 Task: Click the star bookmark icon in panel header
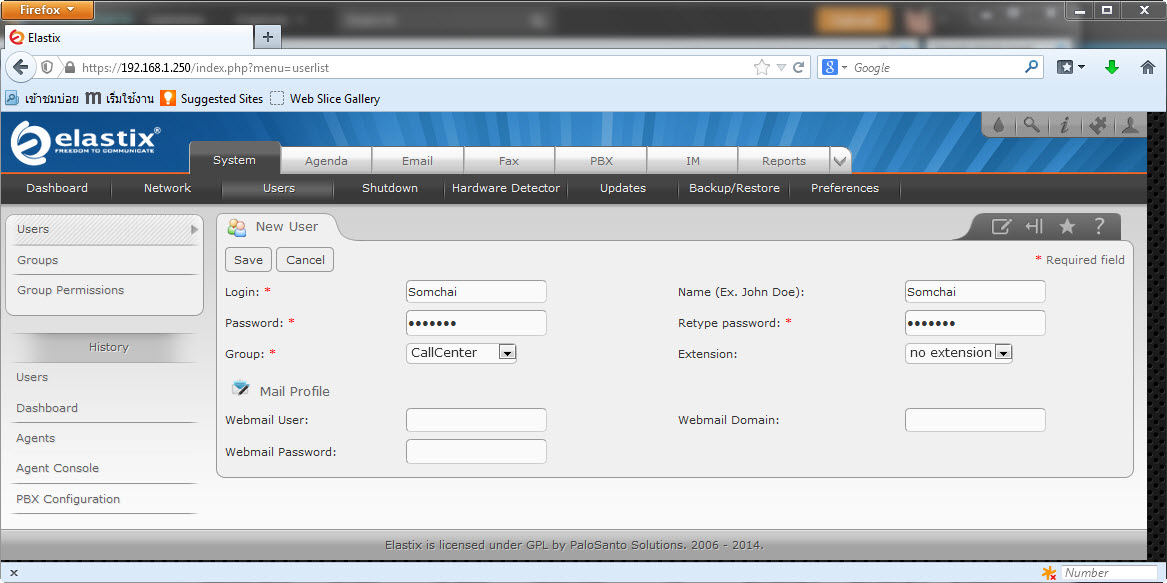(1067, 227)
